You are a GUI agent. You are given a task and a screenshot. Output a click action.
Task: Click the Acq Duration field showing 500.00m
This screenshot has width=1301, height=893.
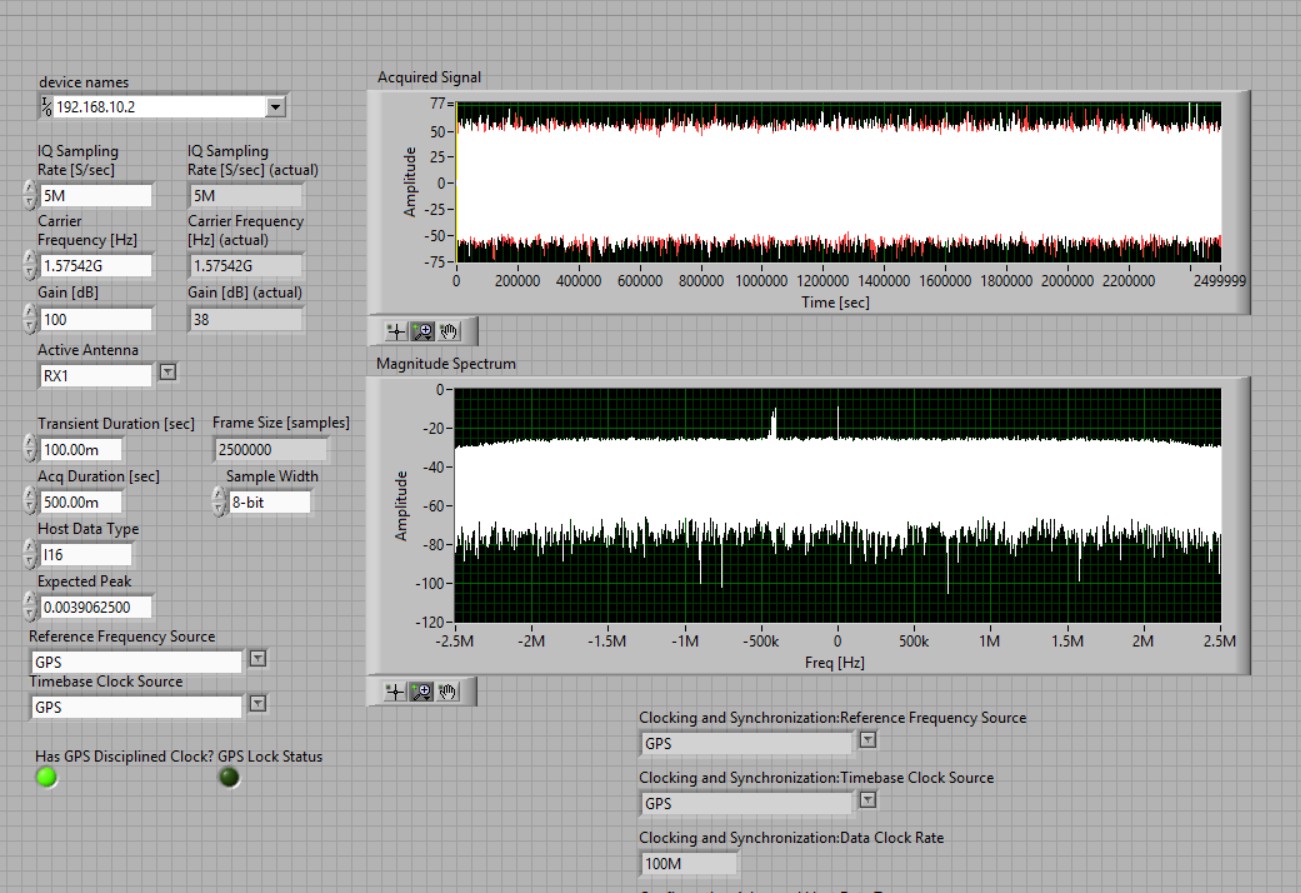click(x=82, y=501)
